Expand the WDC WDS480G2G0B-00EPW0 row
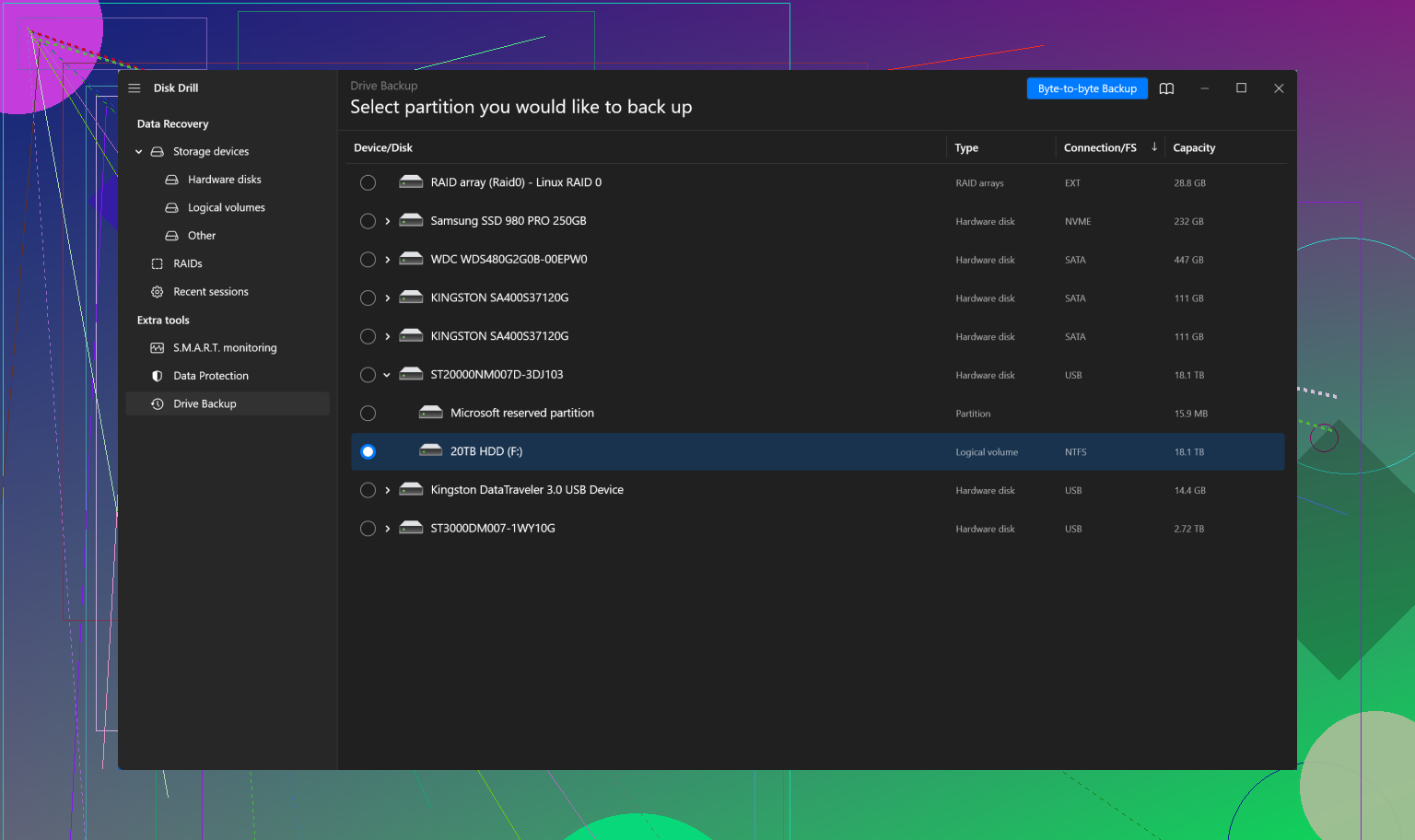The width and height of the screenshot is (1415, 840). click(388, 260)
